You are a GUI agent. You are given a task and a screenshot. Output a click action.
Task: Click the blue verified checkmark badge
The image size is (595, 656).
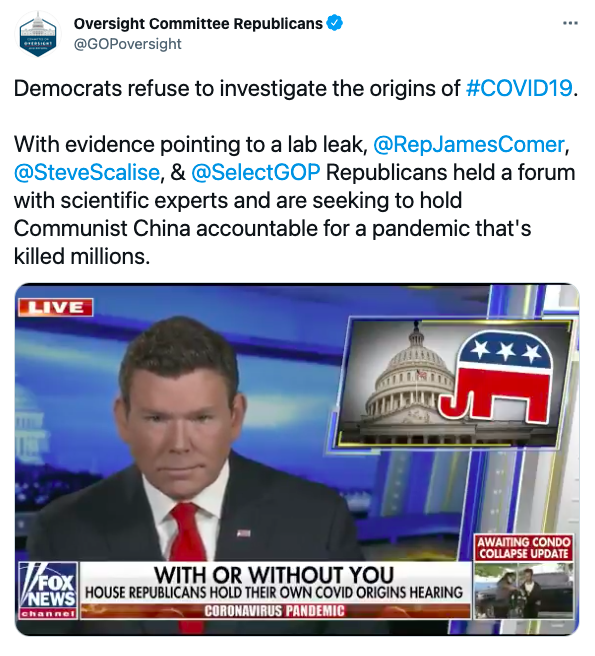tap(335, 23)
